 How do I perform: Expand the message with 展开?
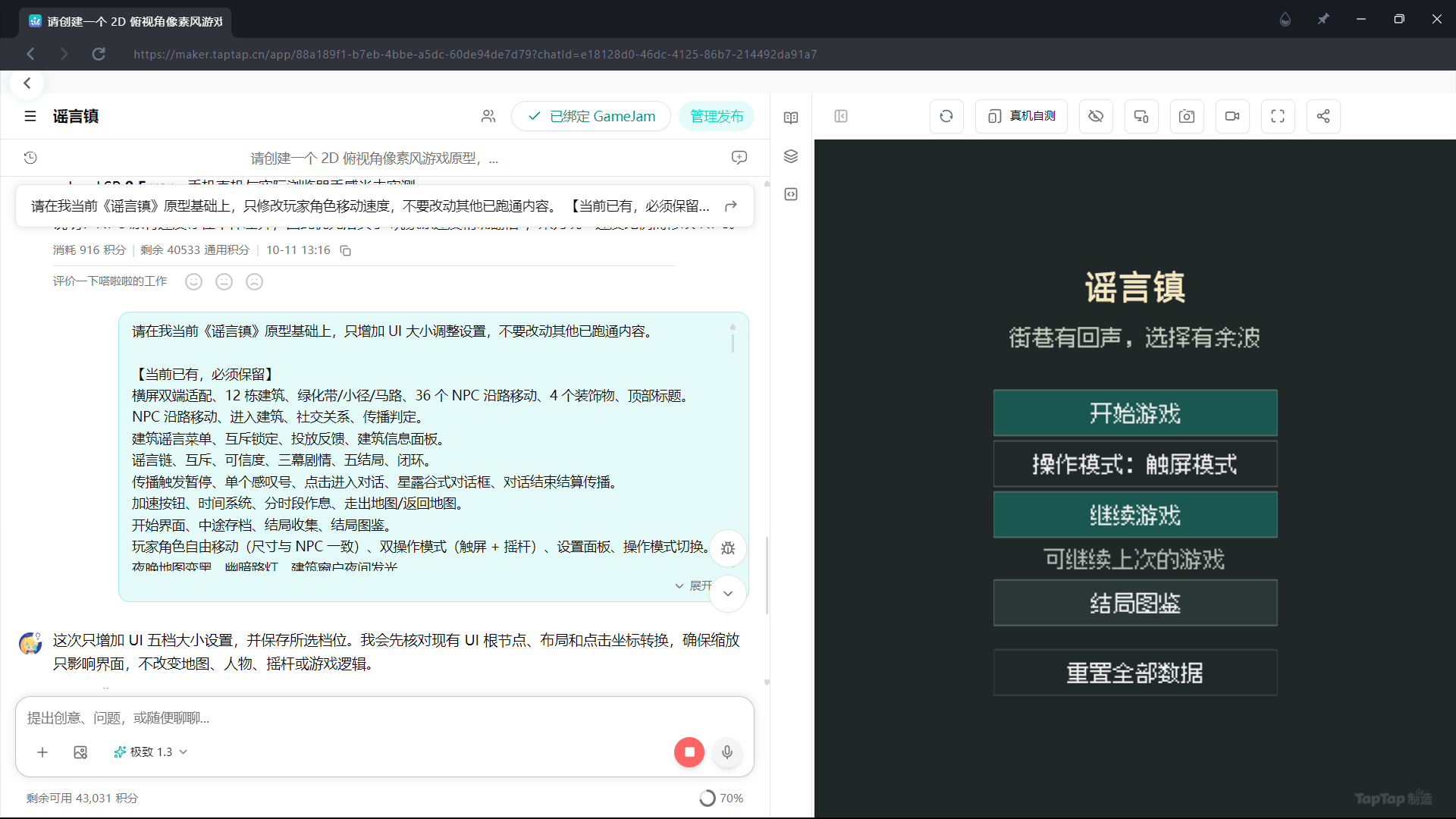tap(694, 586)
